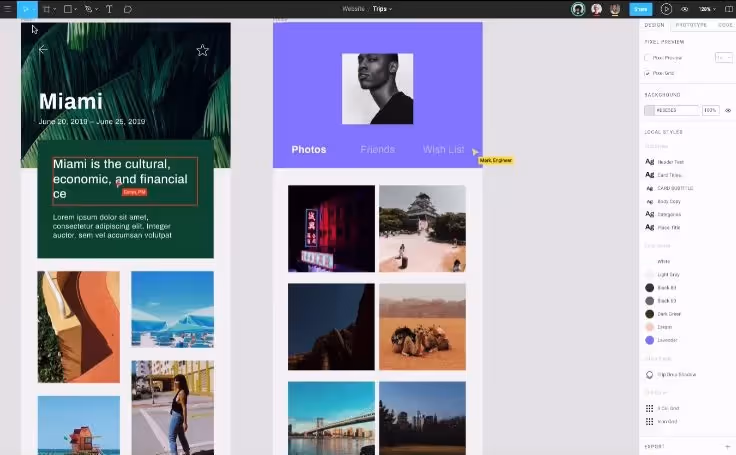
Task: Select the Light Gray color style
Action: point(662,274)
